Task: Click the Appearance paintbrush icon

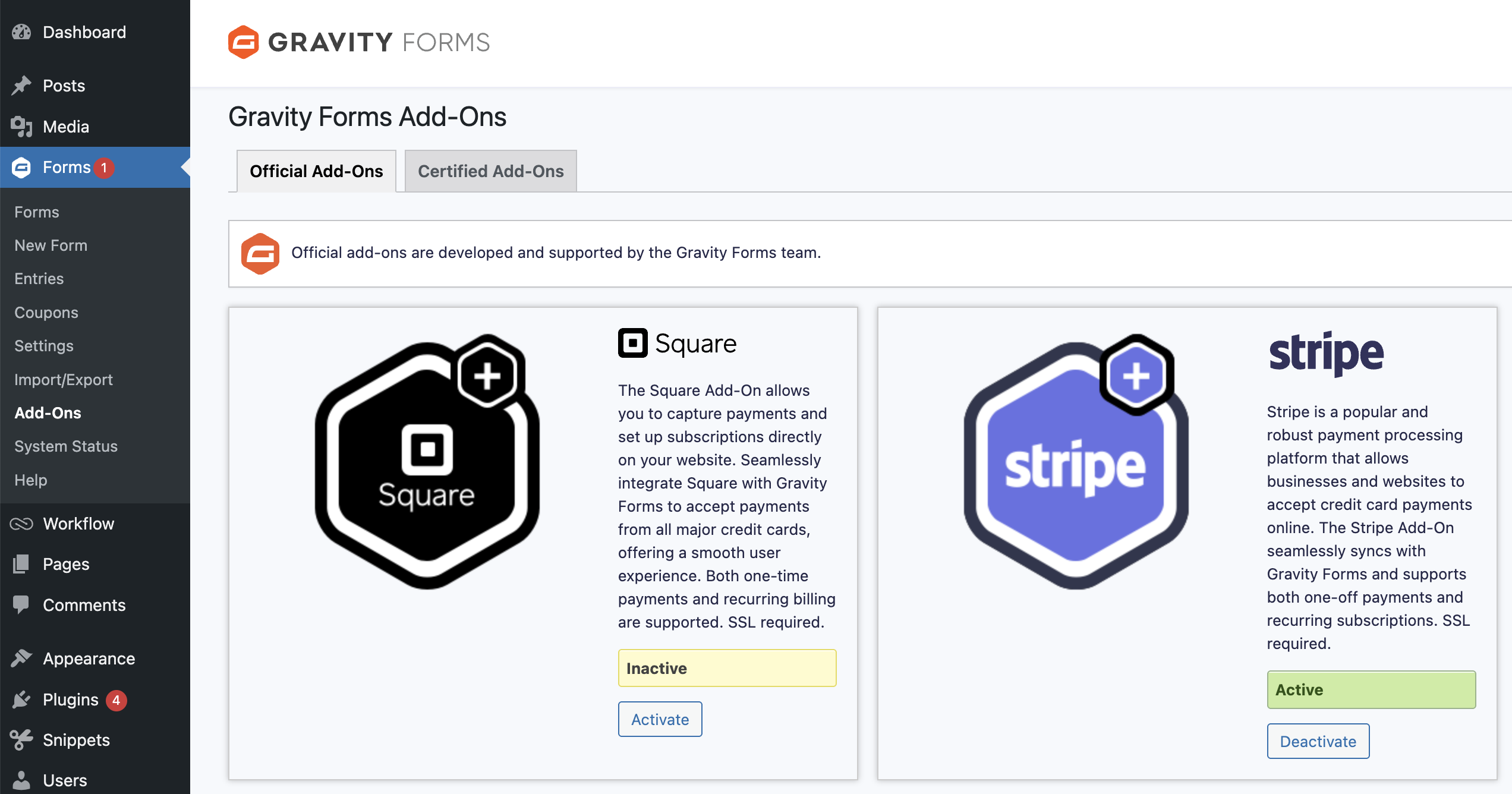Action: pos(21,658)
